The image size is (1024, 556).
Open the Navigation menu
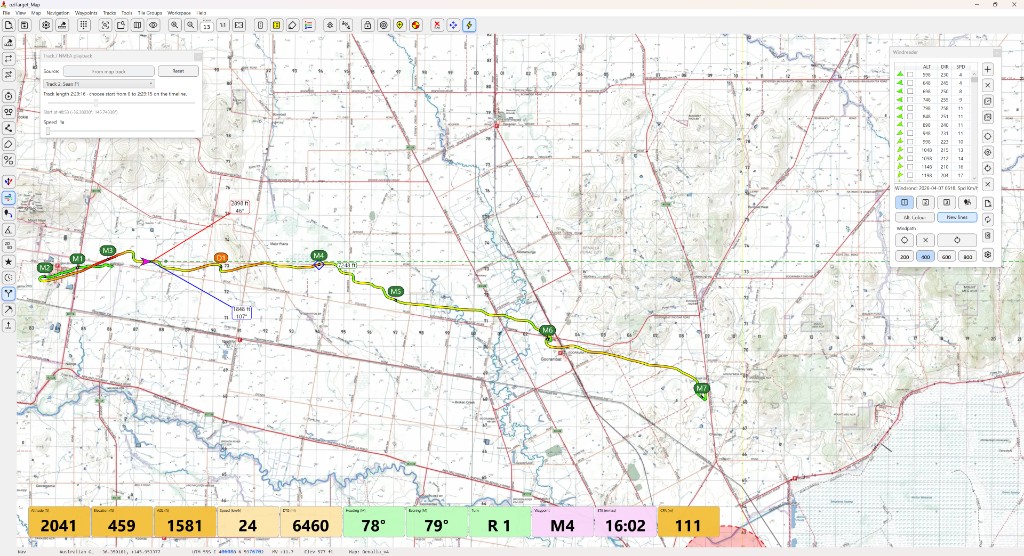coord(57,12)
